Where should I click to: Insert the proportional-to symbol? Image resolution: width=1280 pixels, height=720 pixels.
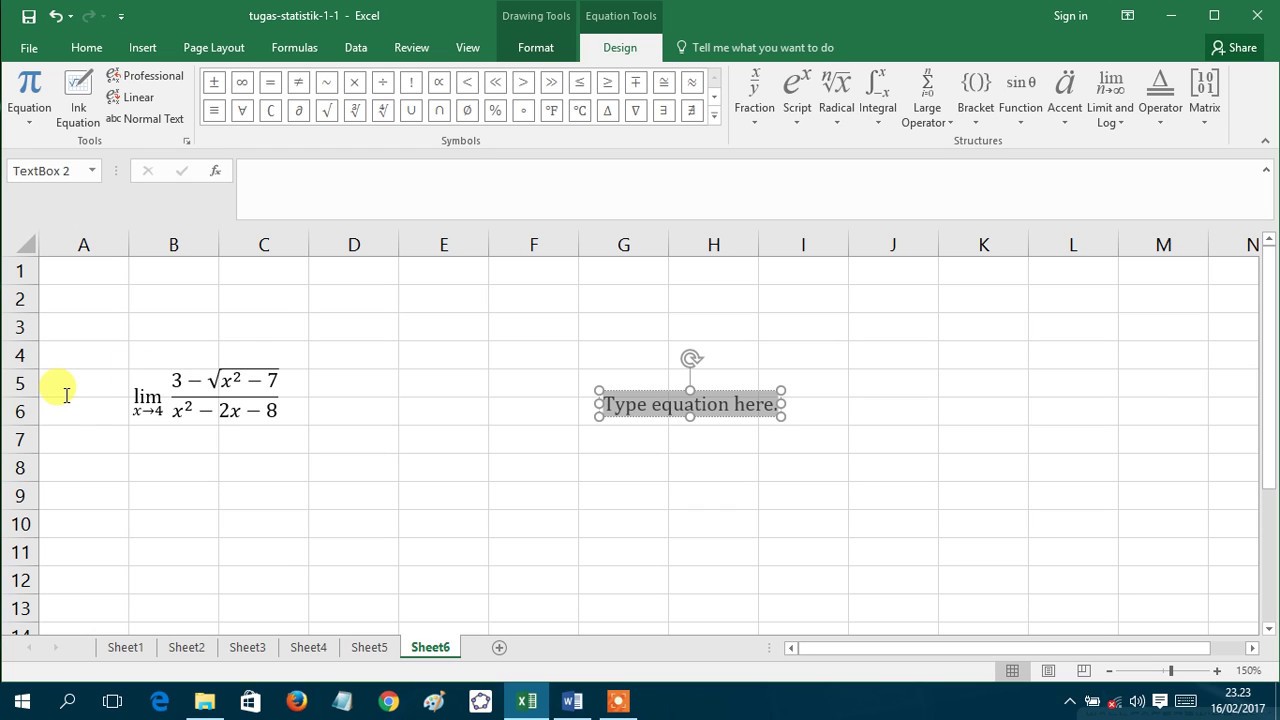click(x=438, y=82)
